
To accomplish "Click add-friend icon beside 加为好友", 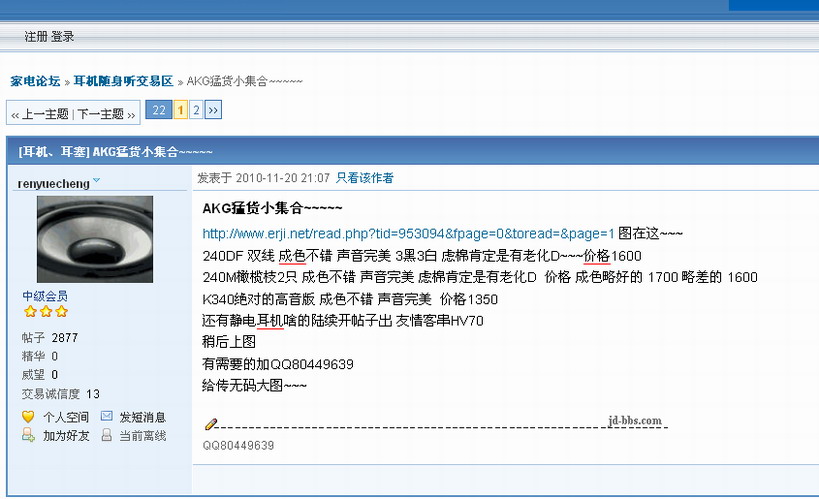I will click(28, 434).
